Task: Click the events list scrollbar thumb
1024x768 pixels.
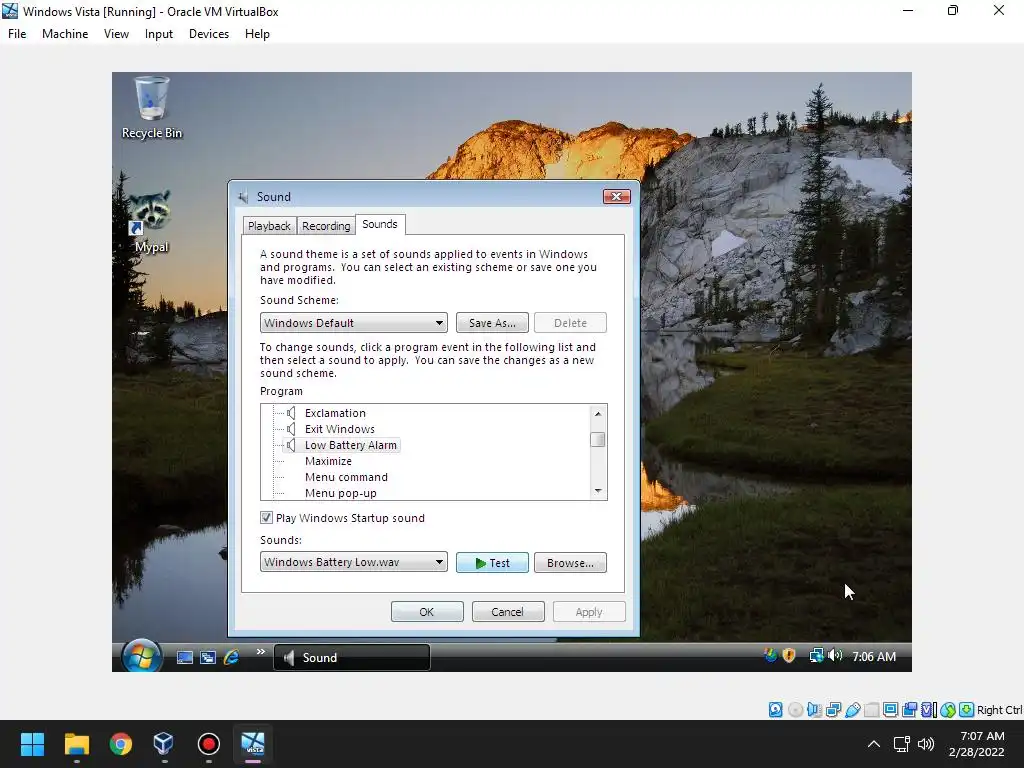Action: click(598, 440)
